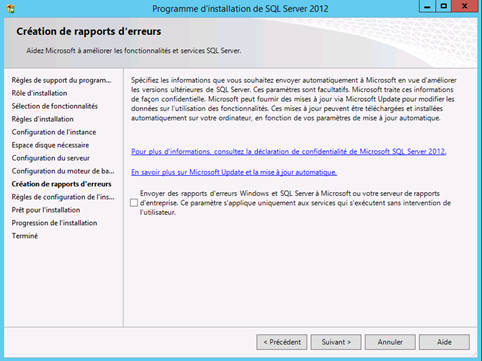The image size is (482, 361).
Task: Click the page heading Création de rapports d'erreurs
Action: [89, 31]
